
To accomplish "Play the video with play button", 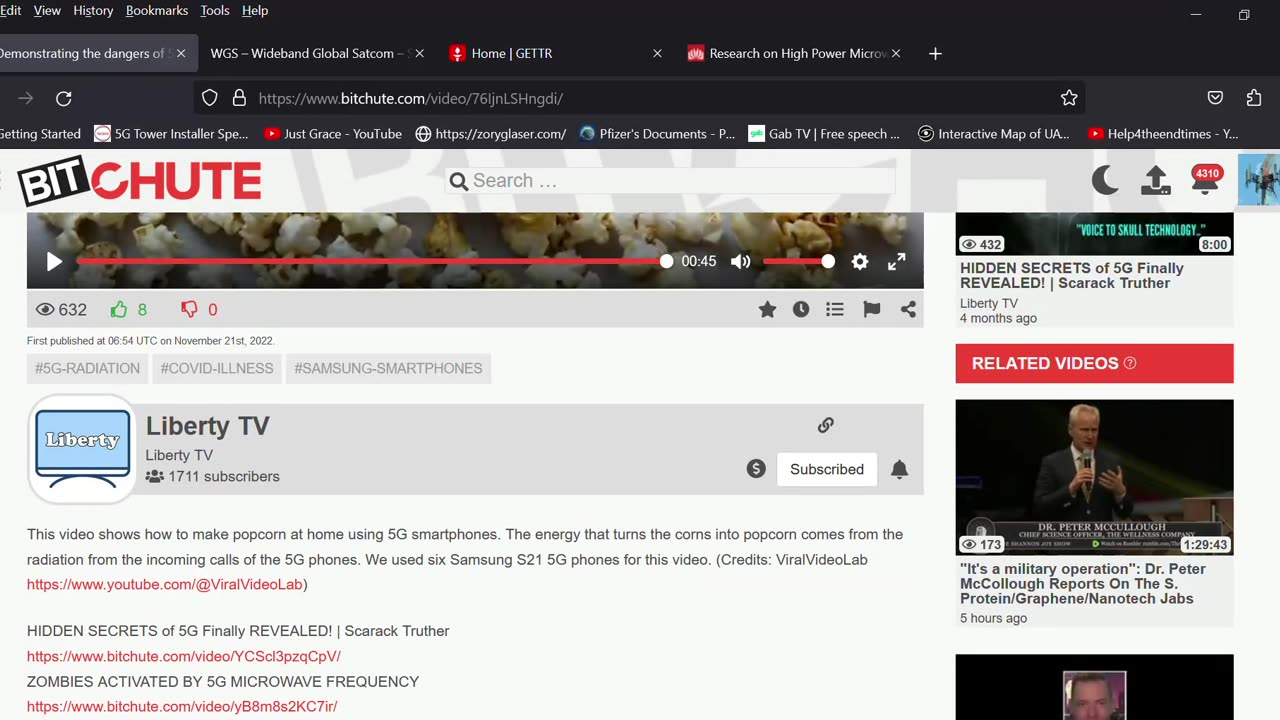I will [x=54, y=262].
